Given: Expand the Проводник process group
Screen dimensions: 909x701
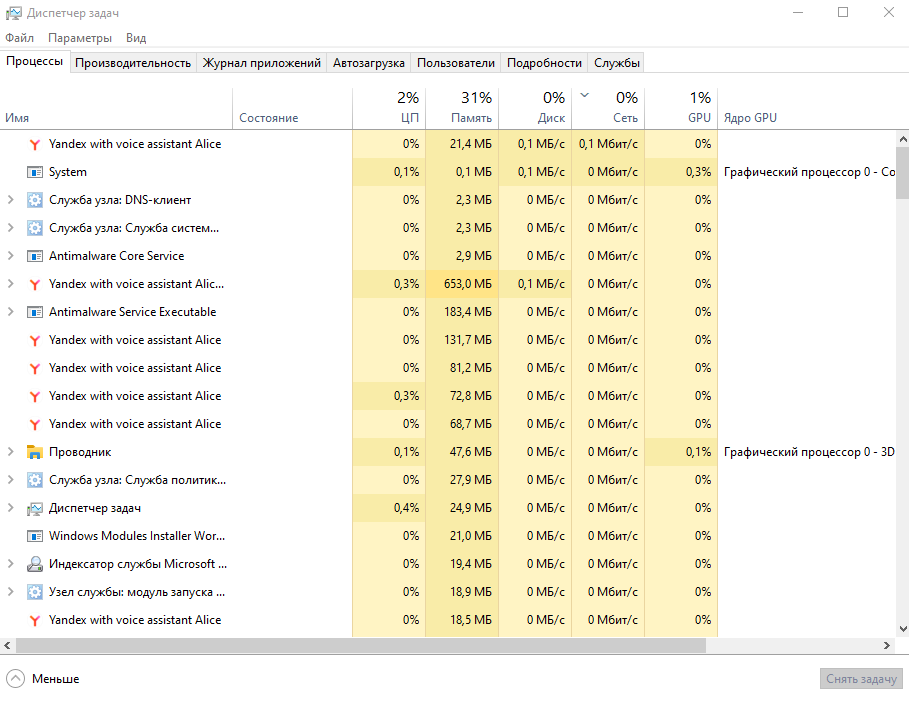Looking at the screenshot, I should tap(10, 452).
